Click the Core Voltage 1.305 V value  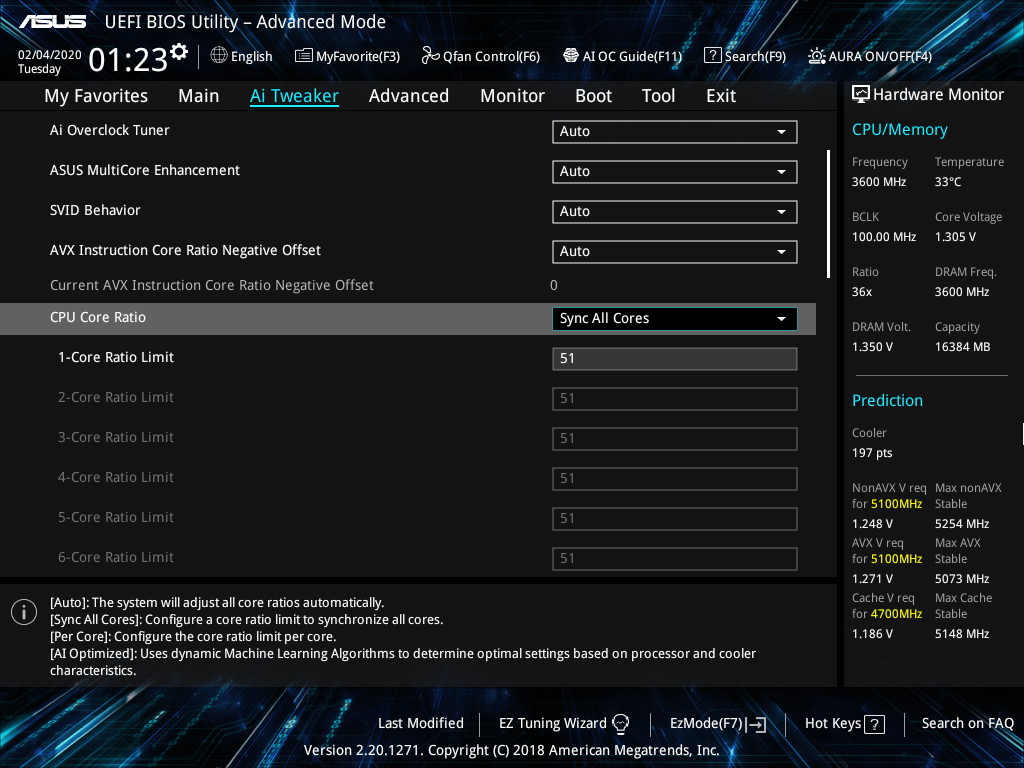coord(955,237)
